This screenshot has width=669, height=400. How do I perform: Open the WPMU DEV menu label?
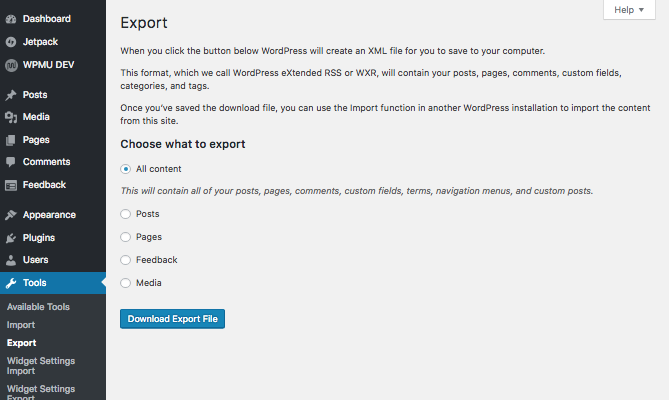(x=48, y=65)
